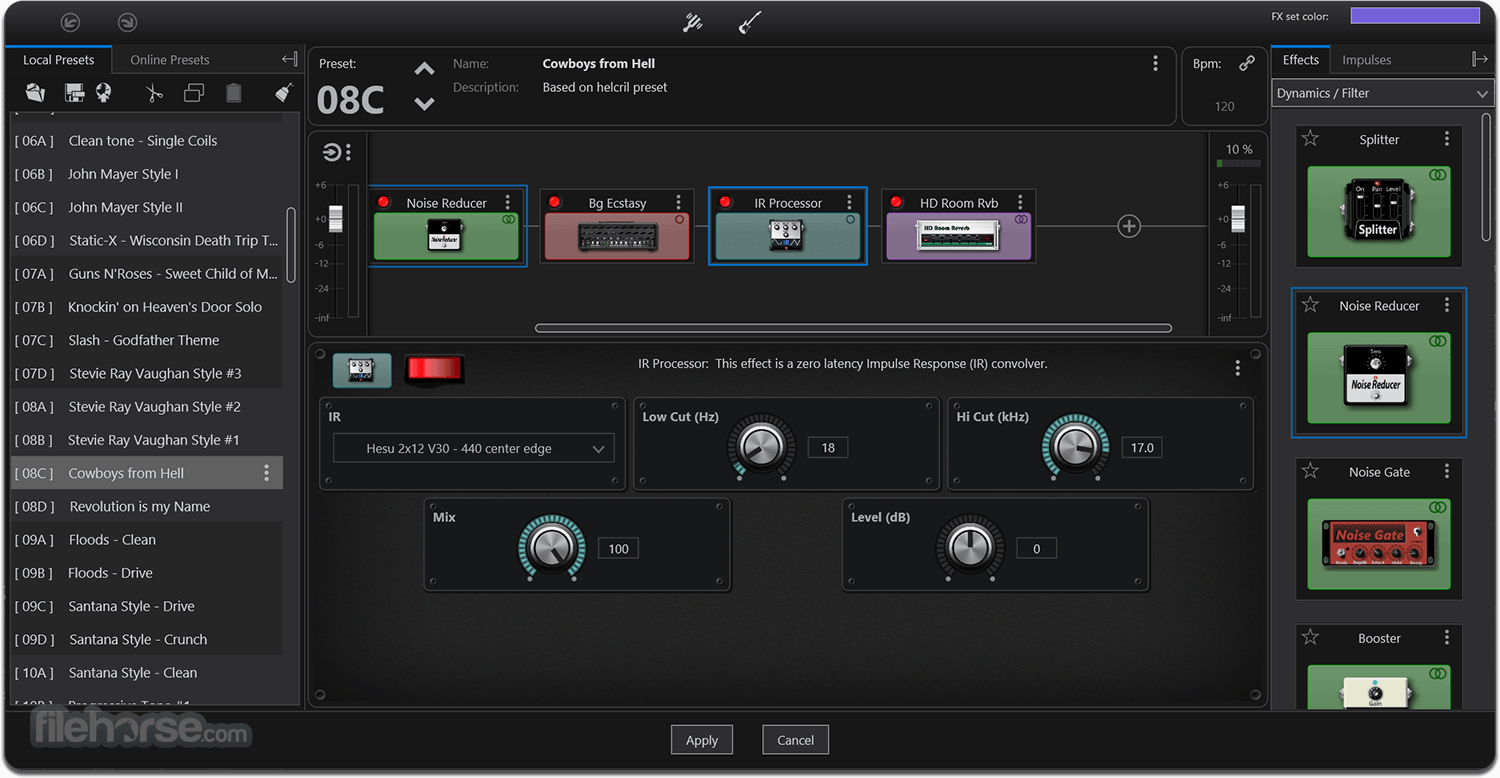Viewport: 1500px width, 778px height.
Task: Switch to the Local Presets tab
Action: [x=59, y=60]
